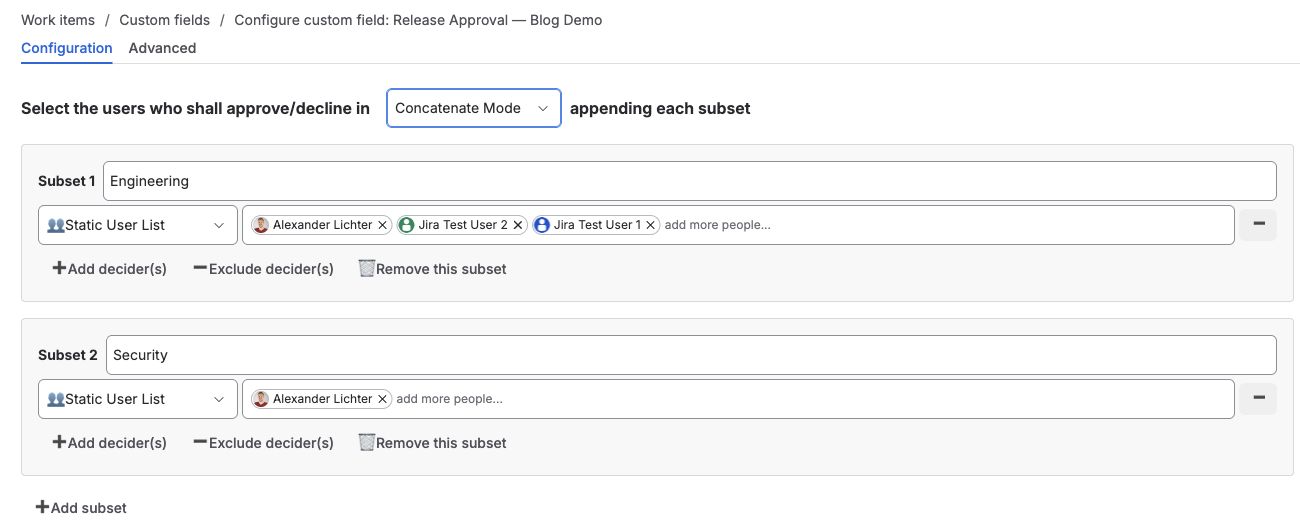Click the Configure custom field breadcrumb title
The height and width of the screenshot is (525, 1300).
click(418, 20)
